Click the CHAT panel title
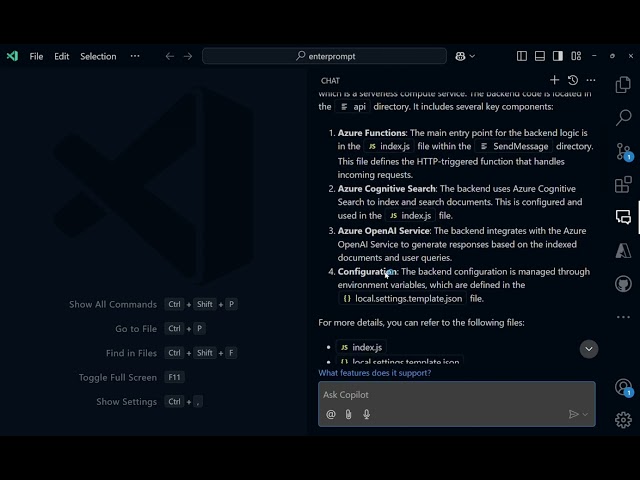Viewport: 640px width, 480px height. [x=330, y=81]
